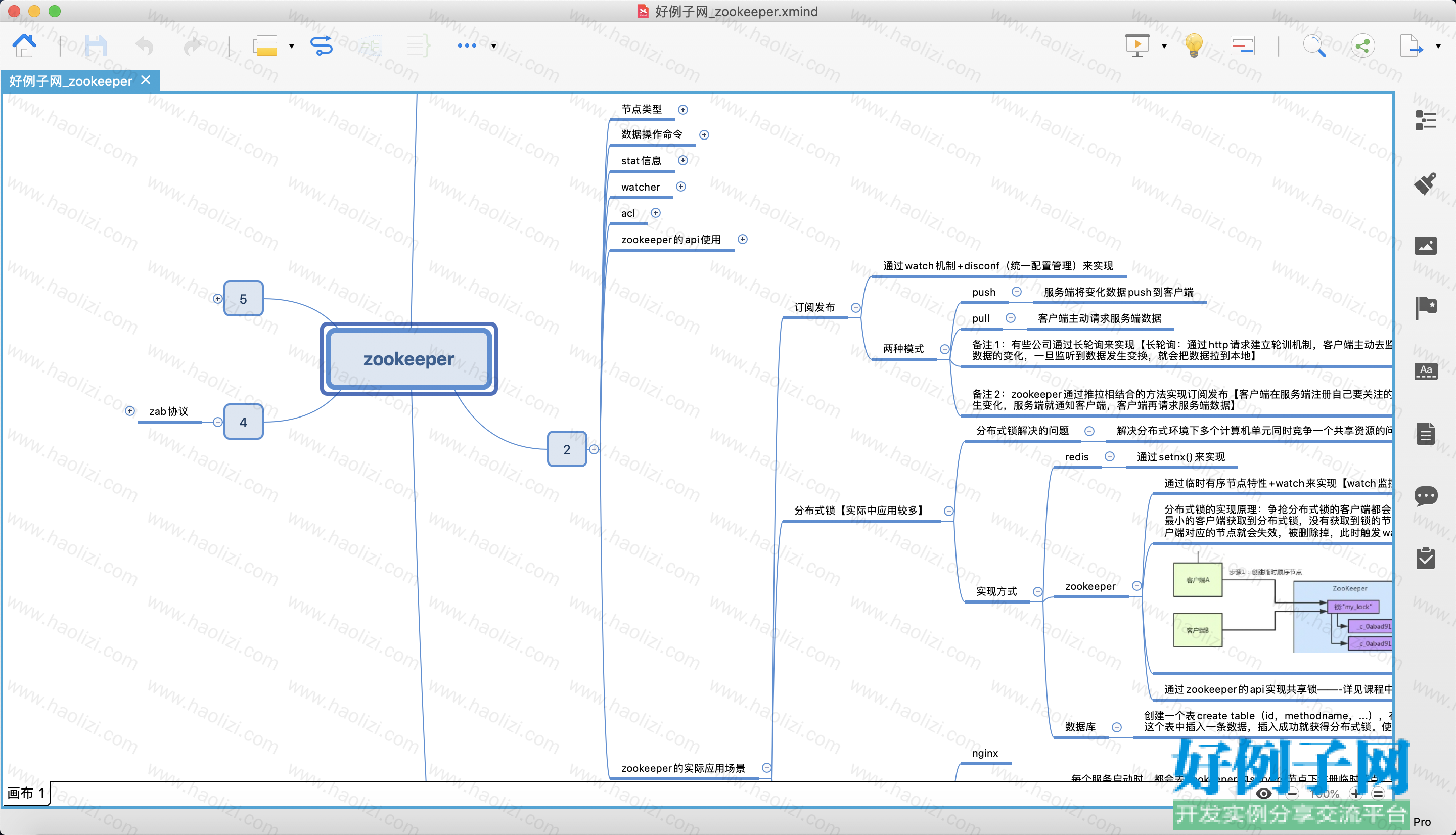Viewport: 1456px width, 835px height.
Task: Select the topic numbered 4
Action: [243, 422]
